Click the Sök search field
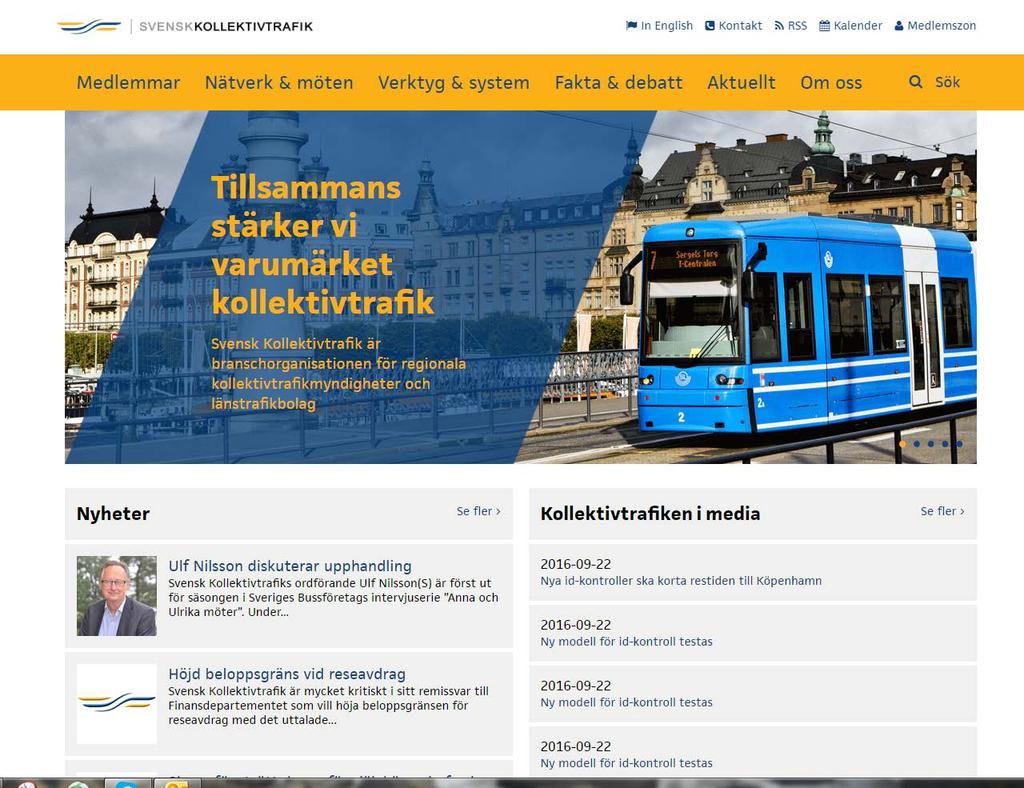 (948, 82)
